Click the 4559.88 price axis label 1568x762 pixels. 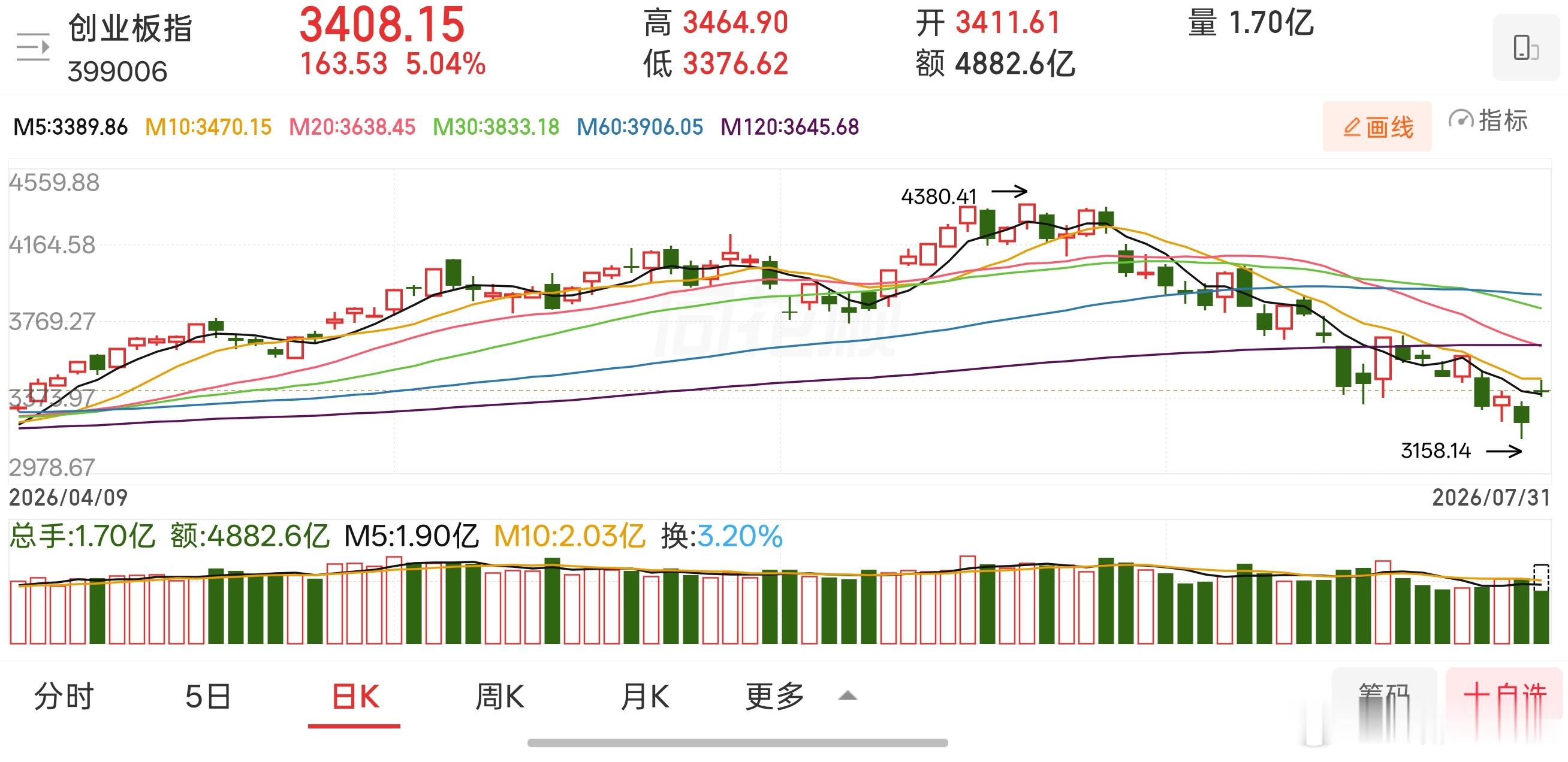point(54,183)
